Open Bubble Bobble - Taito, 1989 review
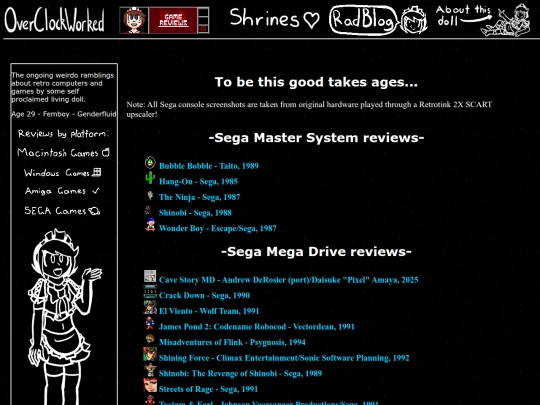This screenshot has width=540, height=405. [209, 166]
